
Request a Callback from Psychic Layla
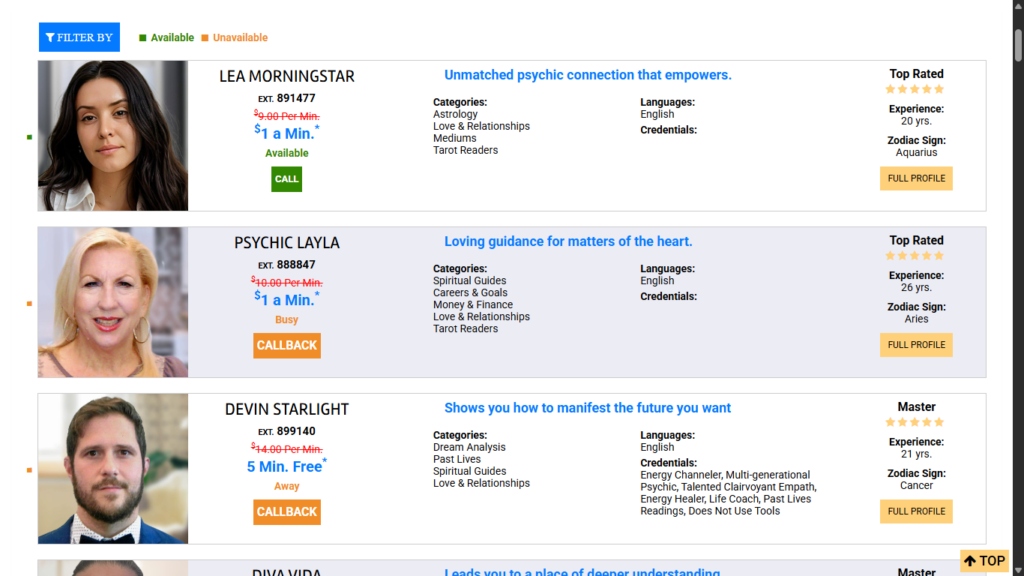coord(287,345)
